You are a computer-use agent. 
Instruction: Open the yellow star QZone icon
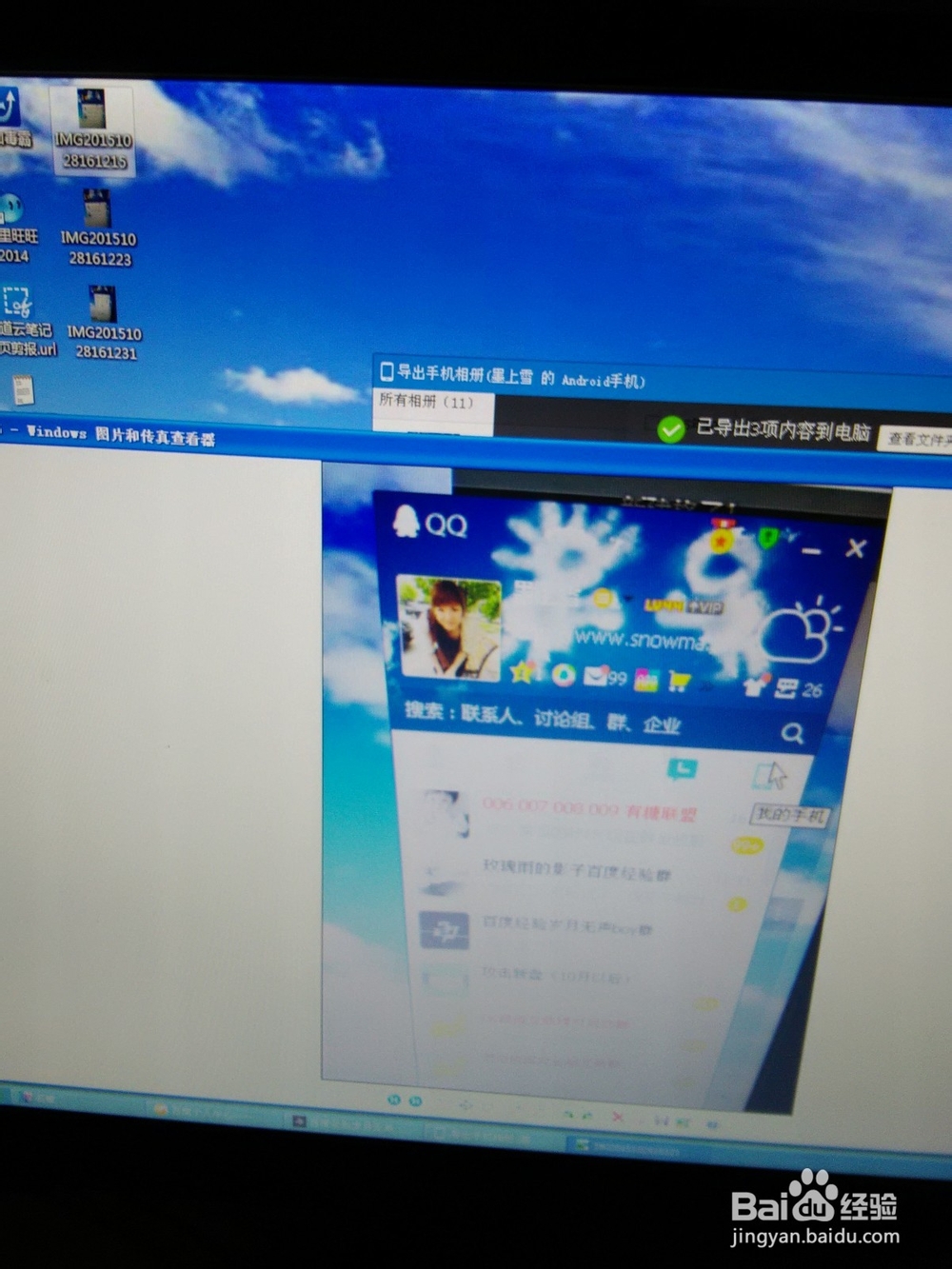pyautogui.click(x=522, y=673)
